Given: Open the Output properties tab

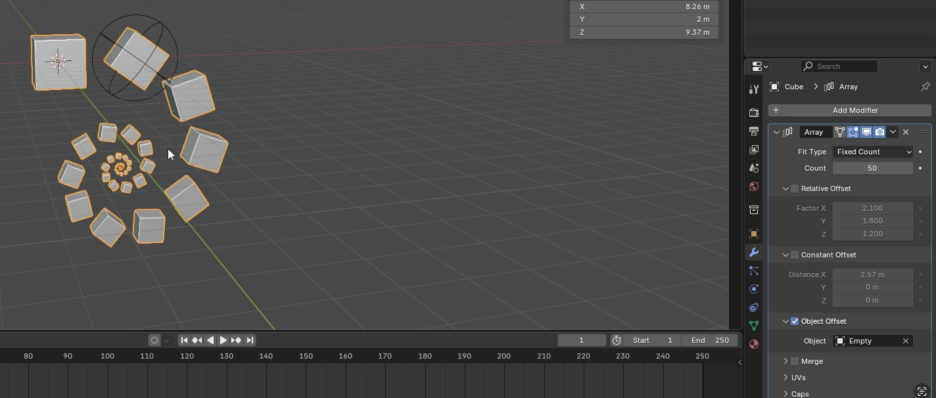Looking at the screenshot, I should click(754, 131).
